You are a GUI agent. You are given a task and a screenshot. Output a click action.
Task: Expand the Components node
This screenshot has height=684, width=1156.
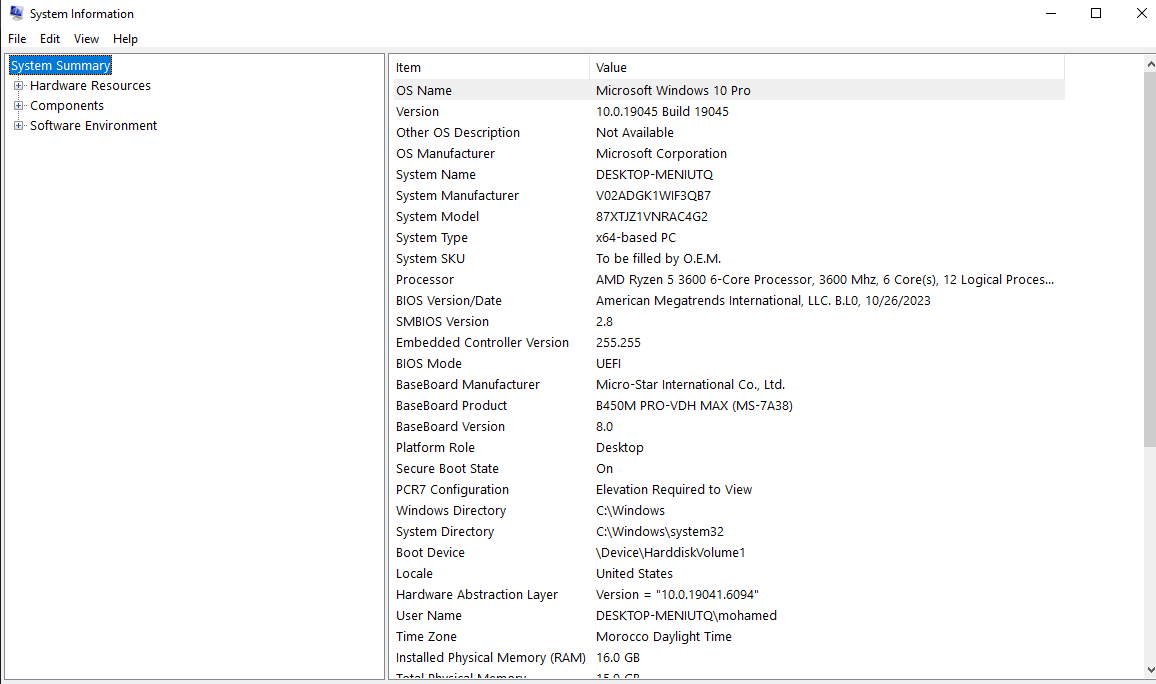click(18, 105)
